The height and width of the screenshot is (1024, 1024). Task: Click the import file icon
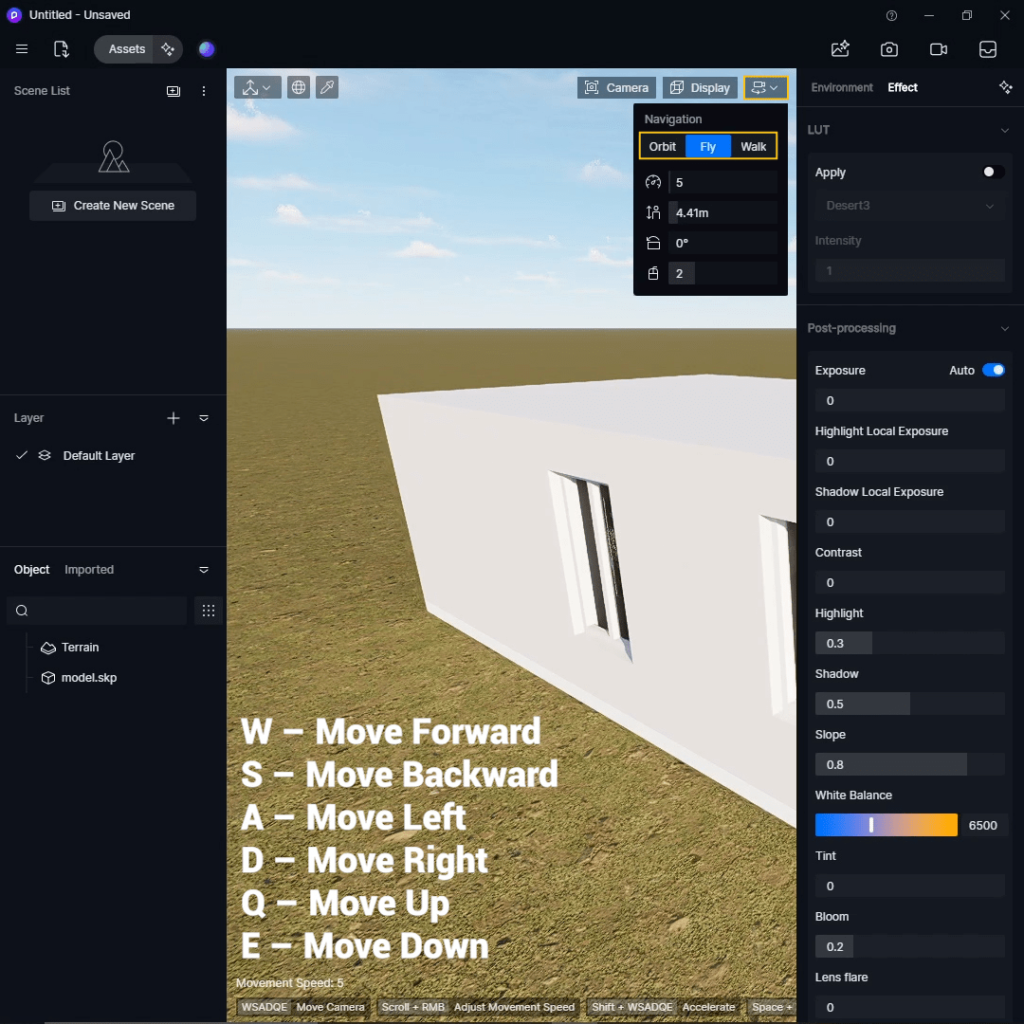(x=61, y=49)
